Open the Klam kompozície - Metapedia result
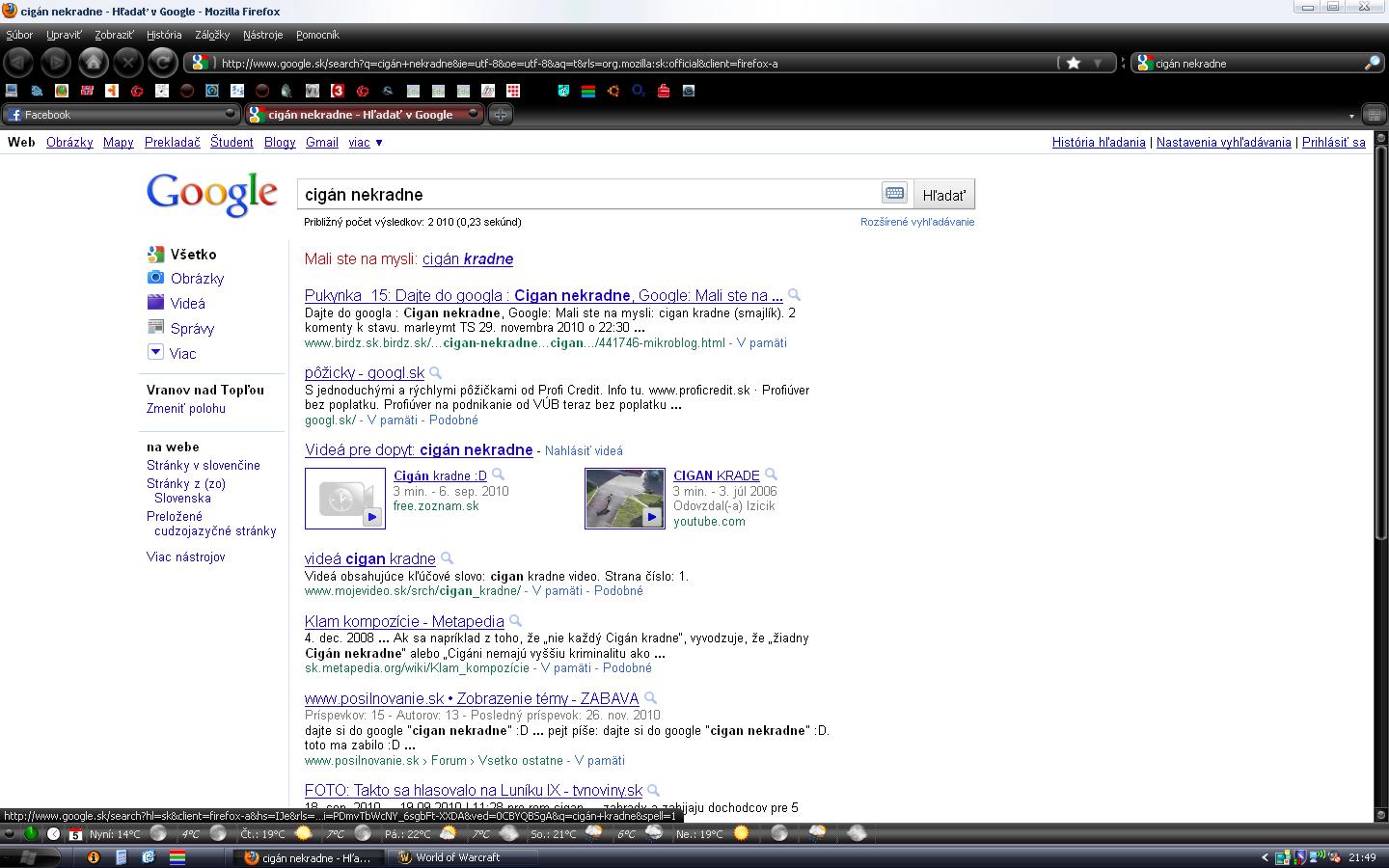The image size is (1389, 868). click(x=404, y=621)
